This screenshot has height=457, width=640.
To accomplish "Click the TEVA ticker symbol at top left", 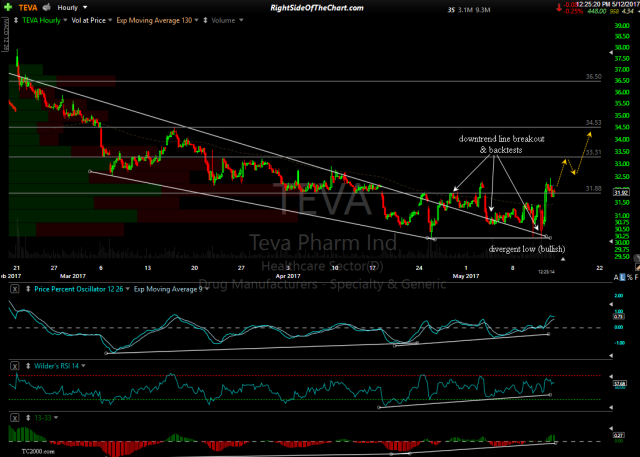I will [x=28, y=8].
